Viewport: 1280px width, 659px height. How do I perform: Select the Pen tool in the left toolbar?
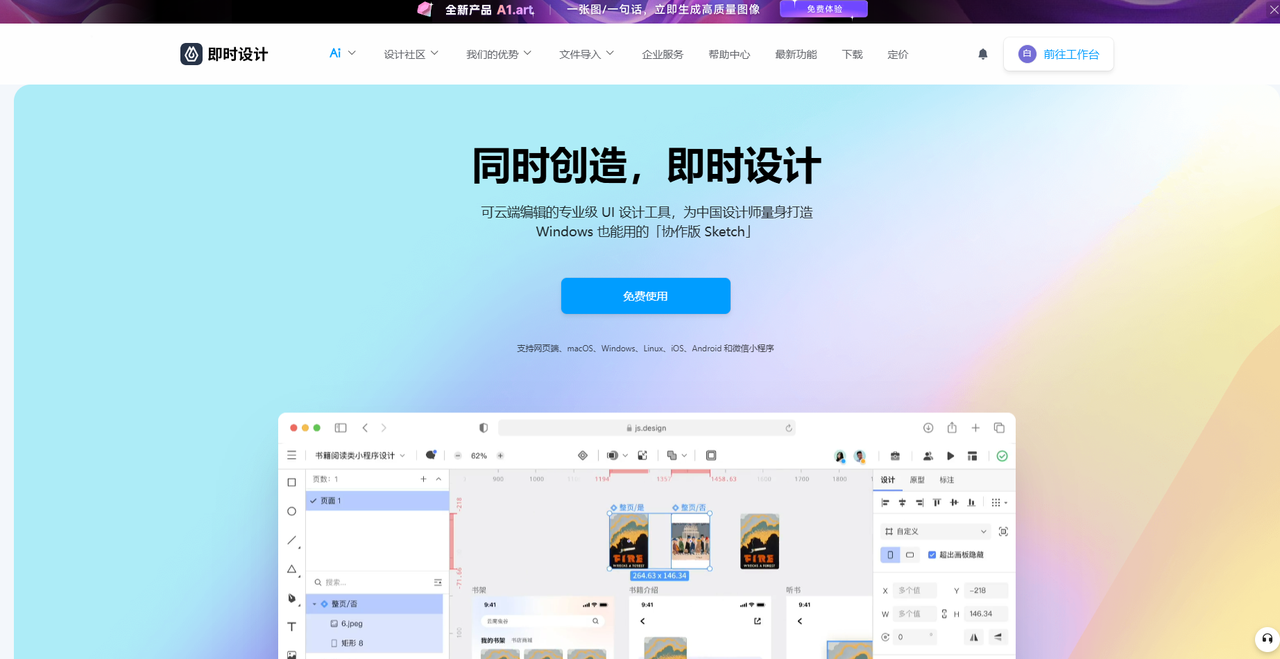click(291, 599)
